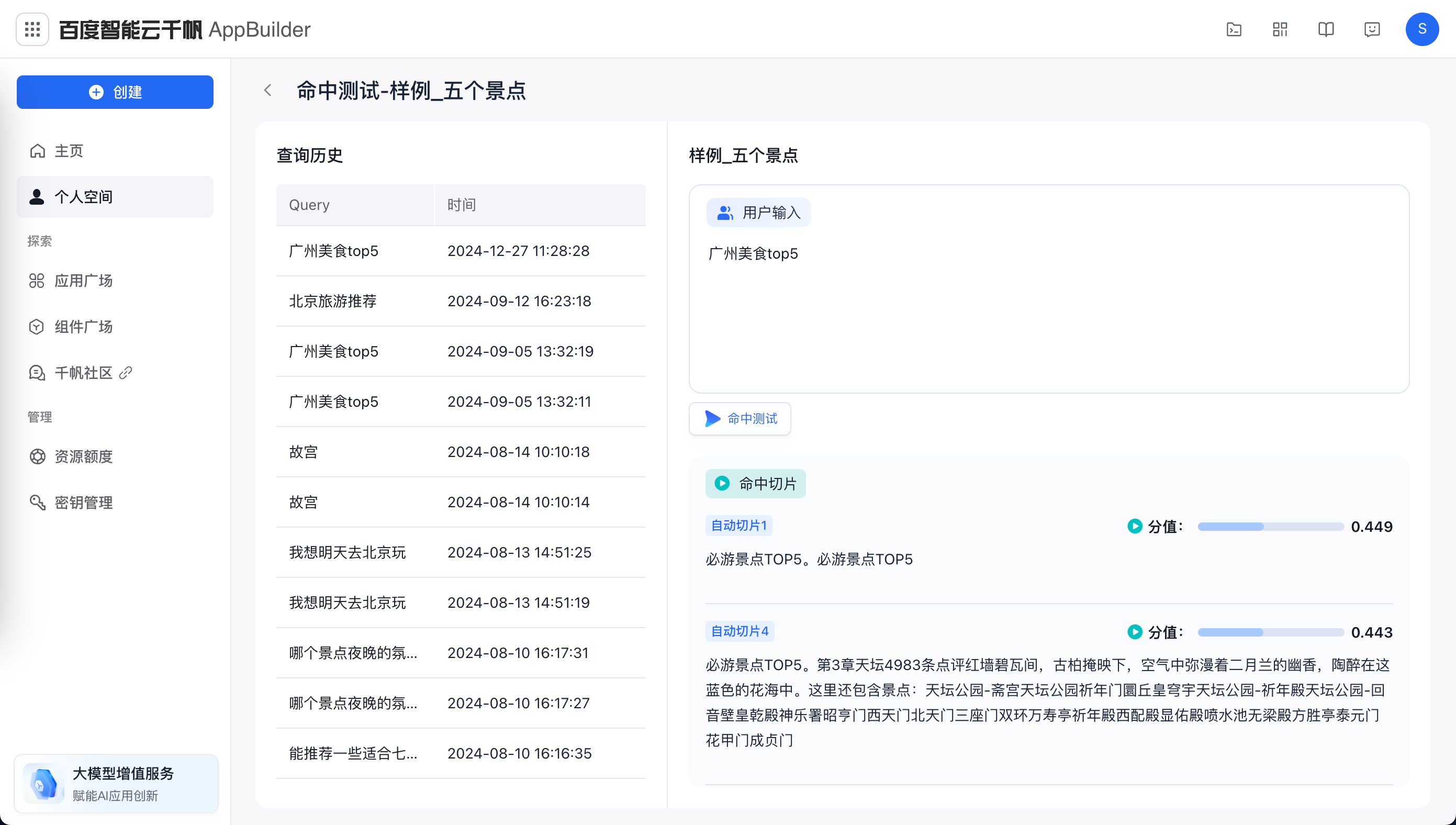Click the 百度智能云千帆 AppBuilder logo

[x=185, y=29]
